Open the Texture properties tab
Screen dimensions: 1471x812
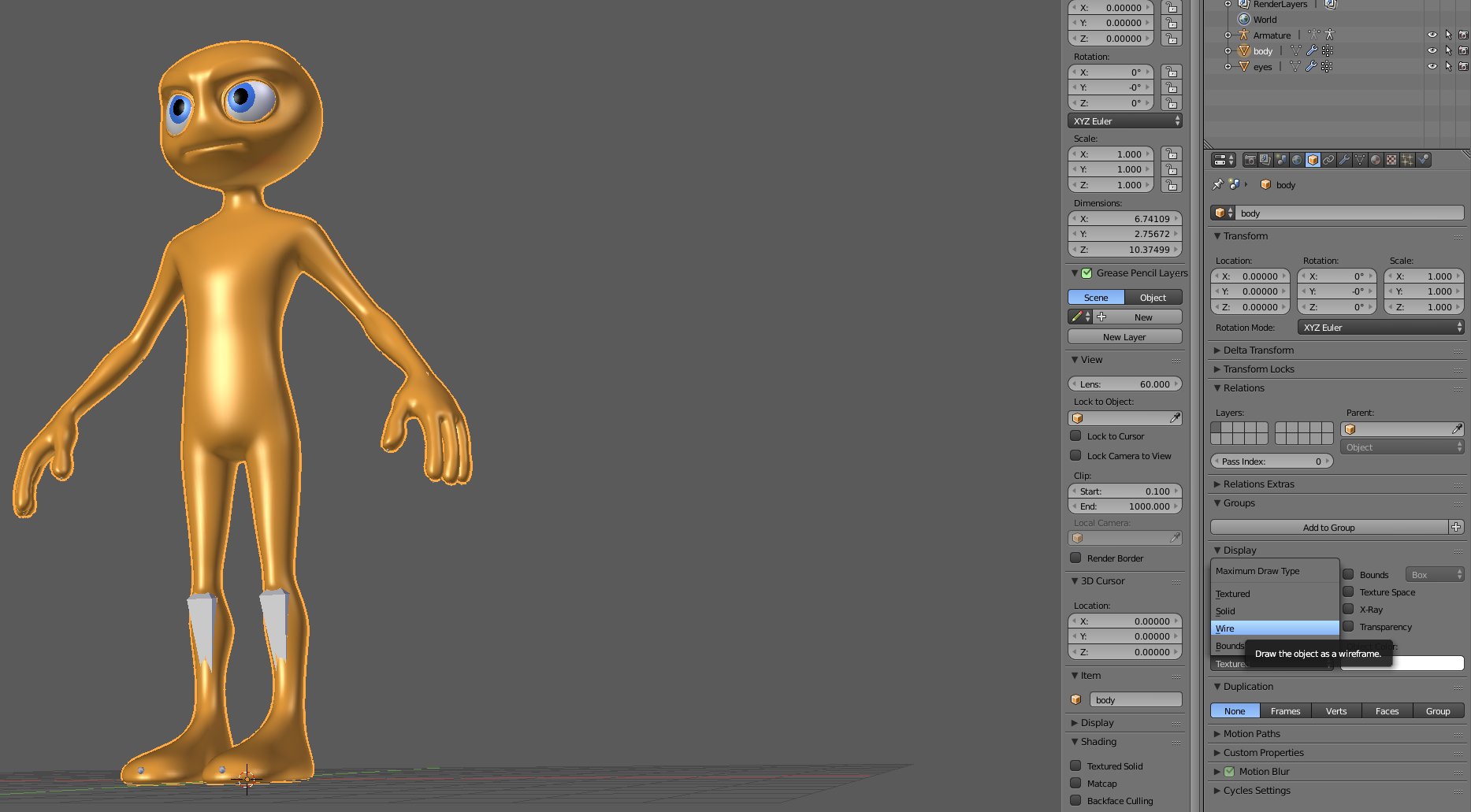click(1391, 160)
